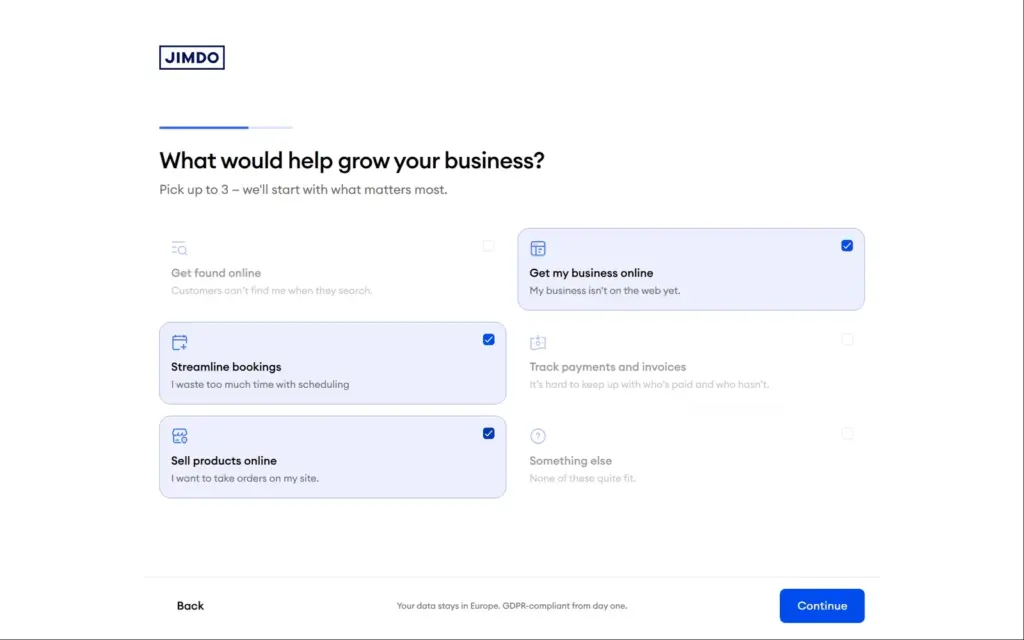Click the Get found online search icon
Screen dimensions: 1024x640
179,248
